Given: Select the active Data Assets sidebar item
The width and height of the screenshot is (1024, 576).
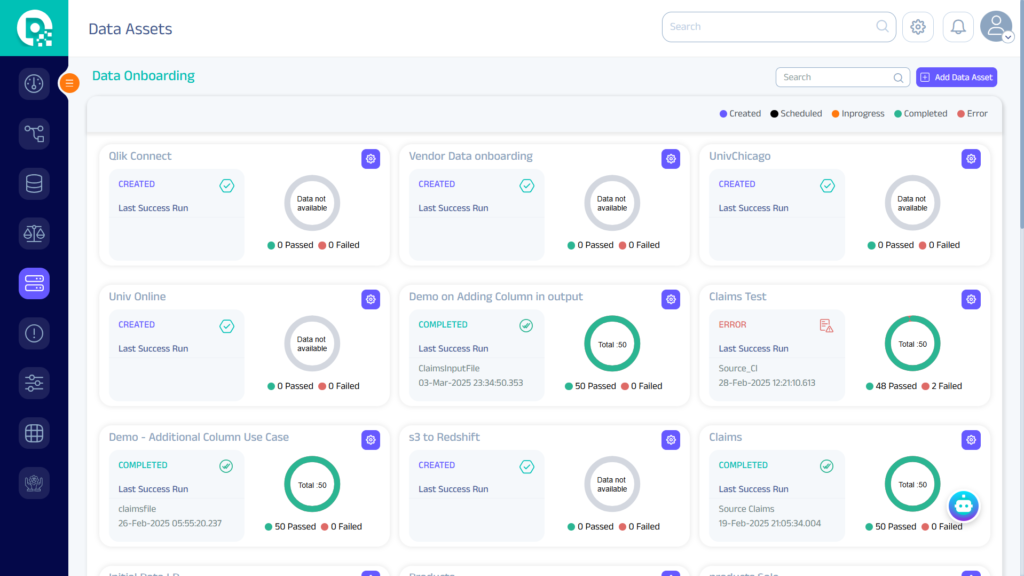Looking at the screenshot, I should pyautogui.click(x=34, y=284).
